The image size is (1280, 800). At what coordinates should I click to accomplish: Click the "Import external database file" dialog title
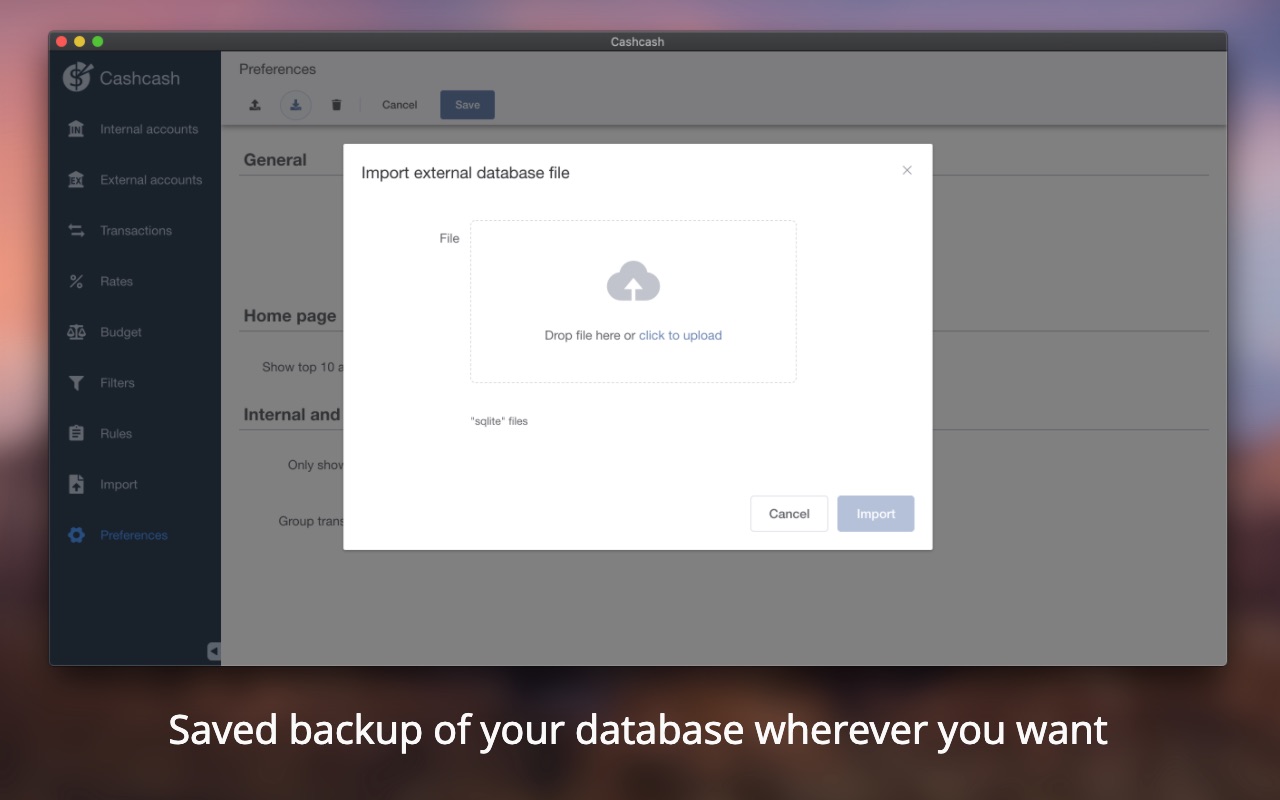tap(465, 173)
